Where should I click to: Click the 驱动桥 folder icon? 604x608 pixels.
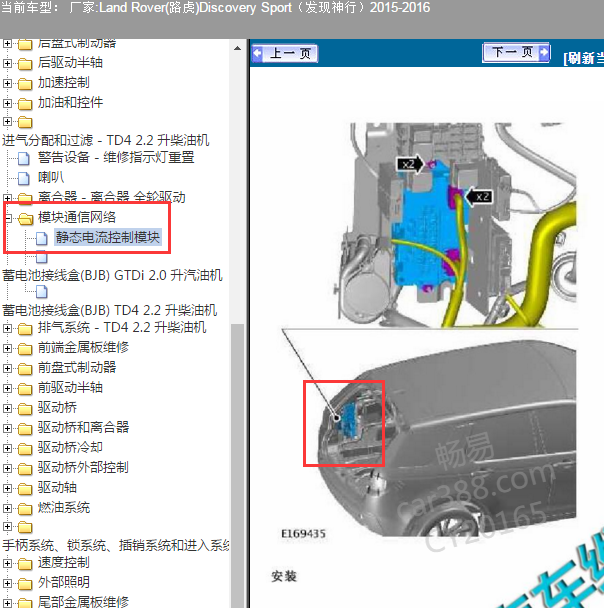(x=25, y=409)
